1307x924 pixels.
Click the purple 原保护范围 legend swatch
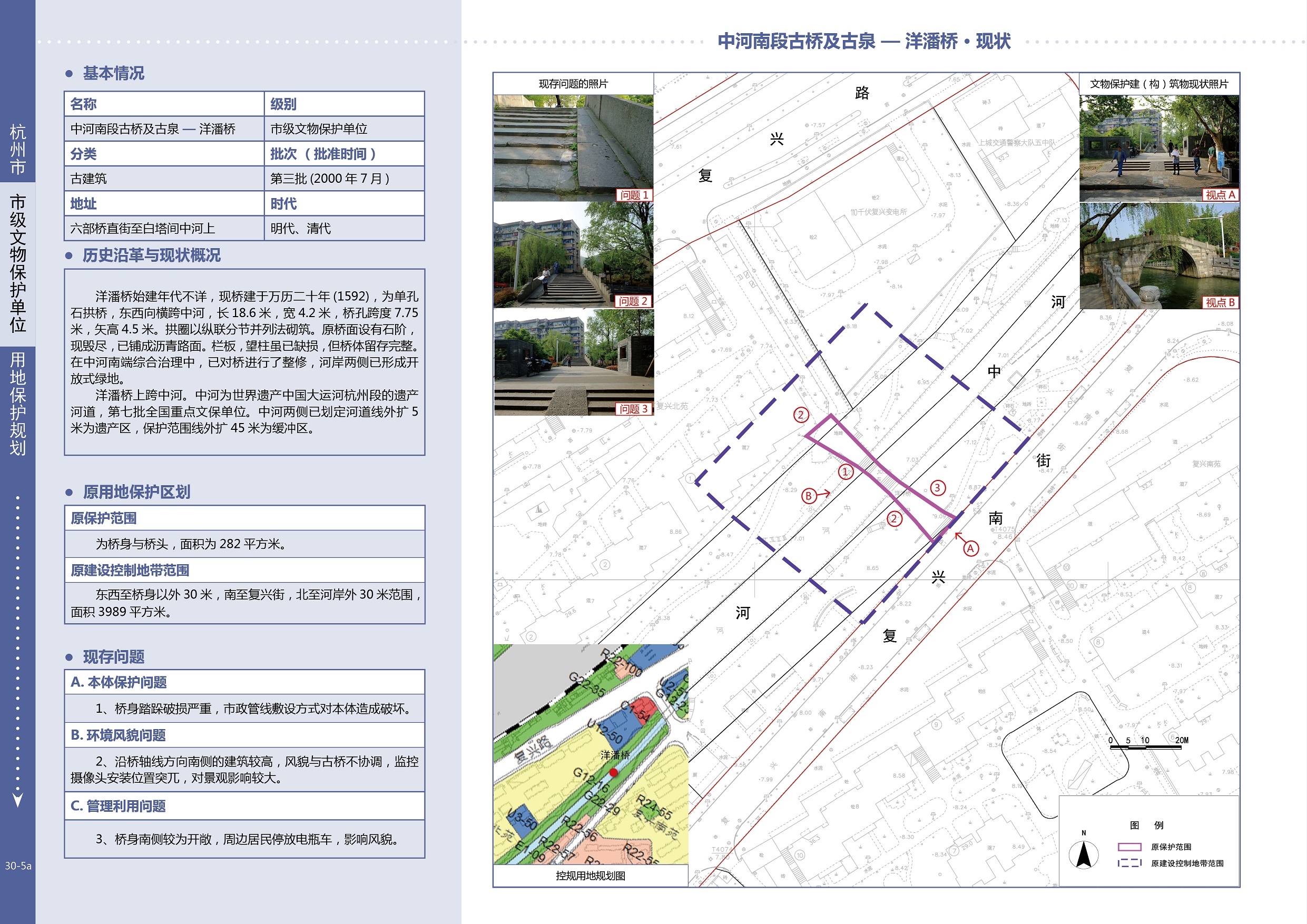coord(1129,847)
